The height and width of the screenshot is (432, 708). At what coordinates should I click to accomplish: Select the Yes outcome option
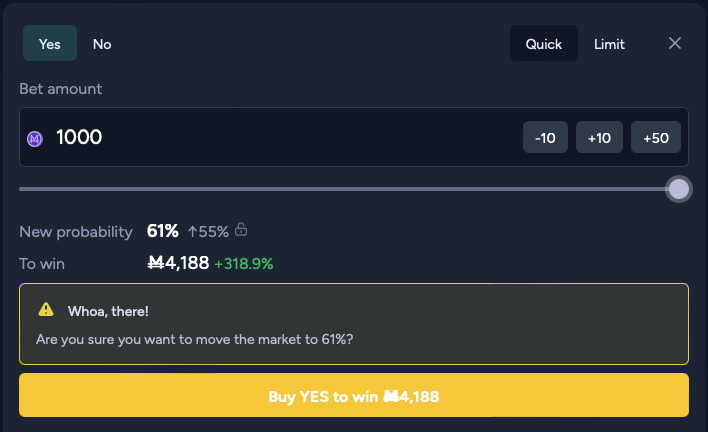coord(50,44)
